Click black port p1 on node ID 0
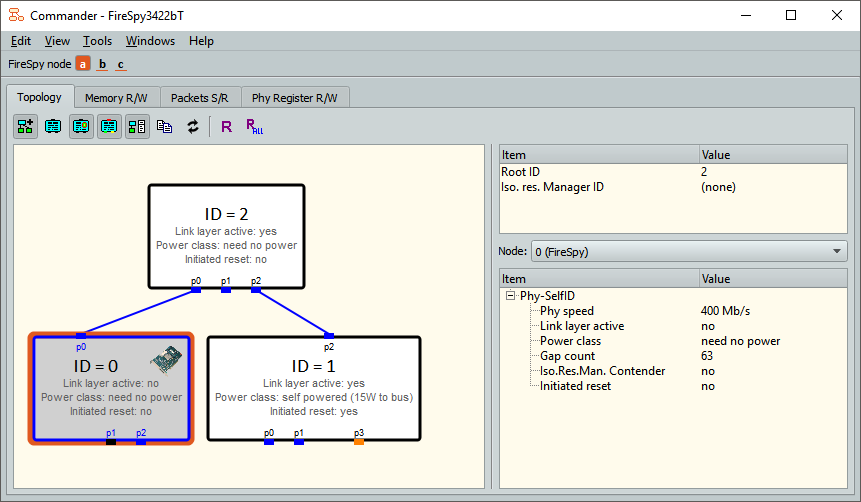 pyautogui.click(x=111, y=442)
